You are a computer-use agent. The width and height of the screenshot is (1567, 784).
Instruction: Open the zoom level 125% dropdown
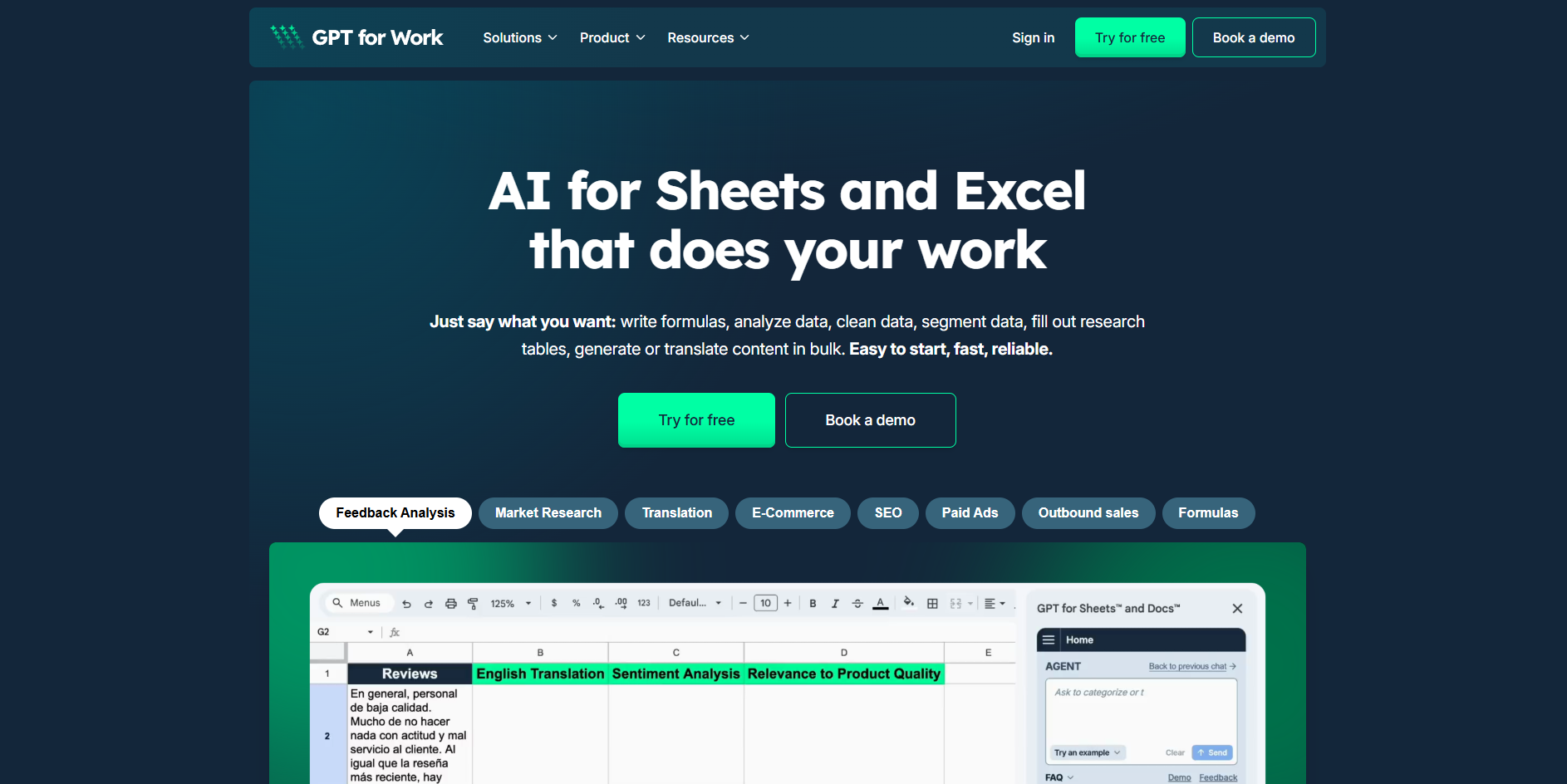504,603
